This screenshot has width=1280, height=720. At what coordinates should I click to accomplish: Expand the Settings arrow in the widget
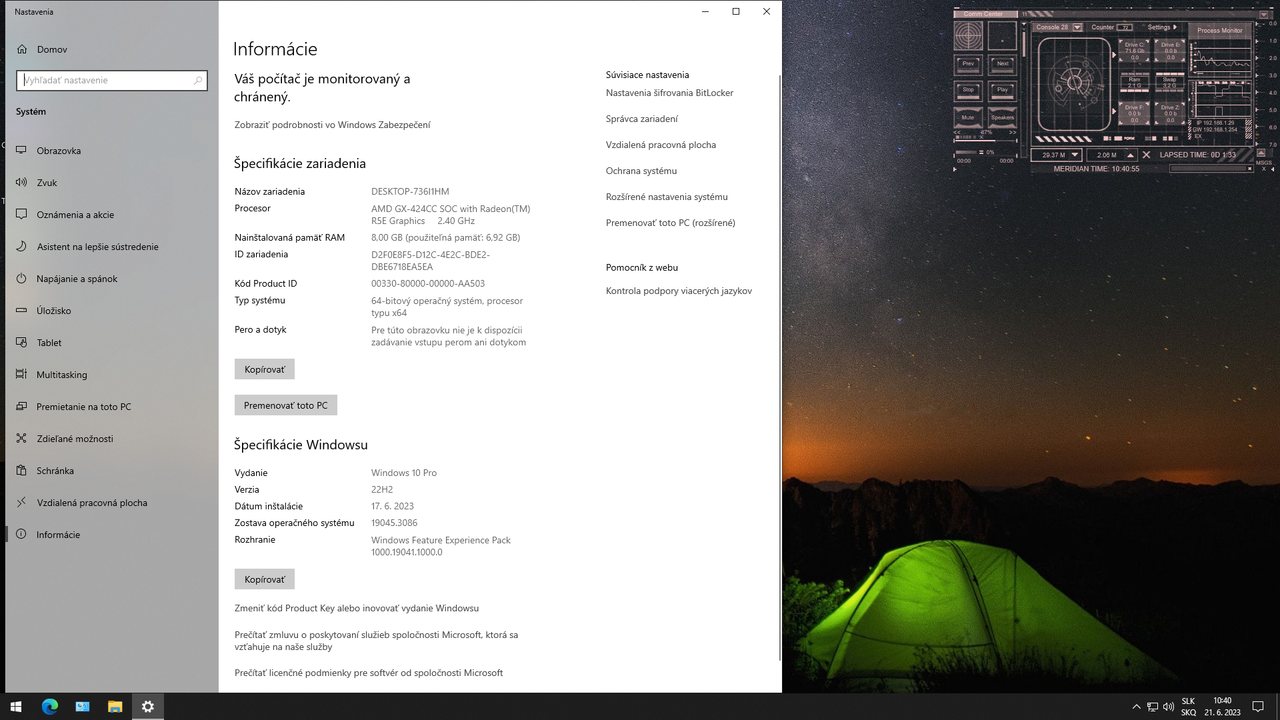[1175, 27]
